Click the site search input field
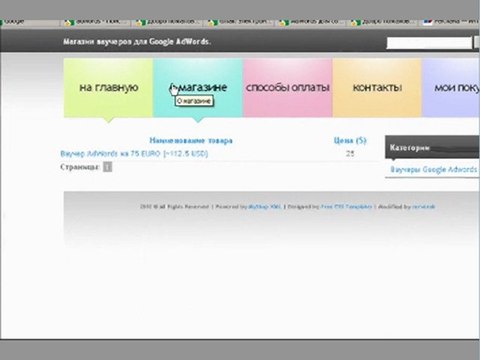Viewport: 480px width, 360px height. 429,43
